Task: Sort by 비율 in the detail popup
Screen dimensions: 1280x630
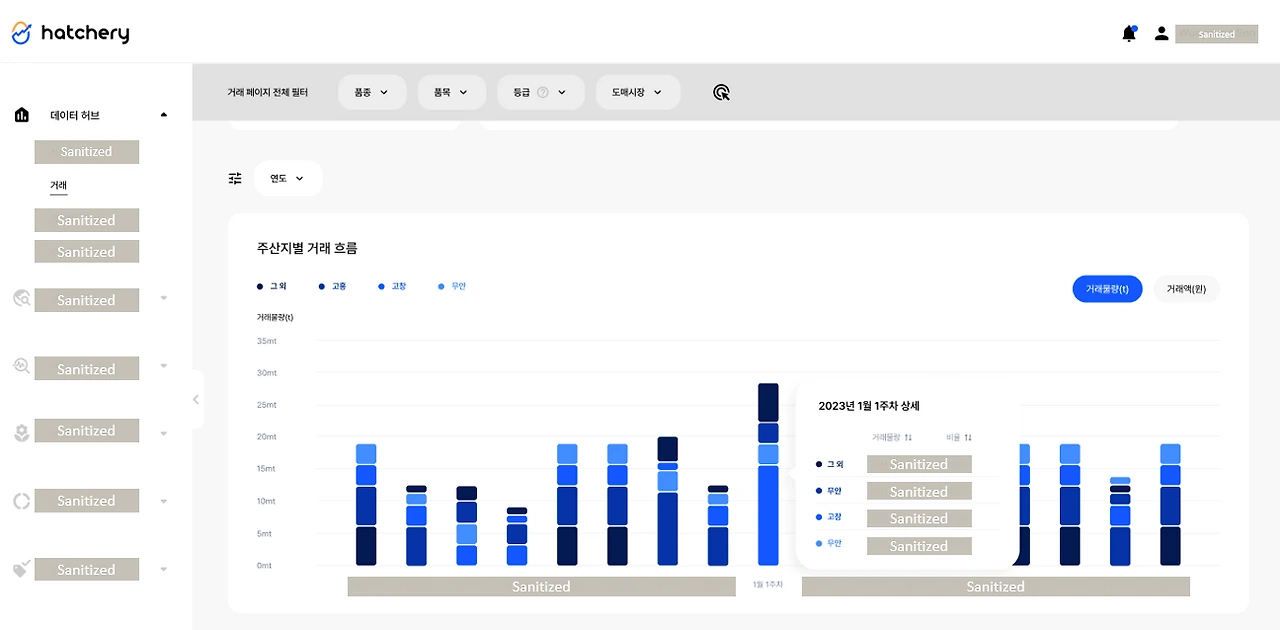Action: [959, 438]
